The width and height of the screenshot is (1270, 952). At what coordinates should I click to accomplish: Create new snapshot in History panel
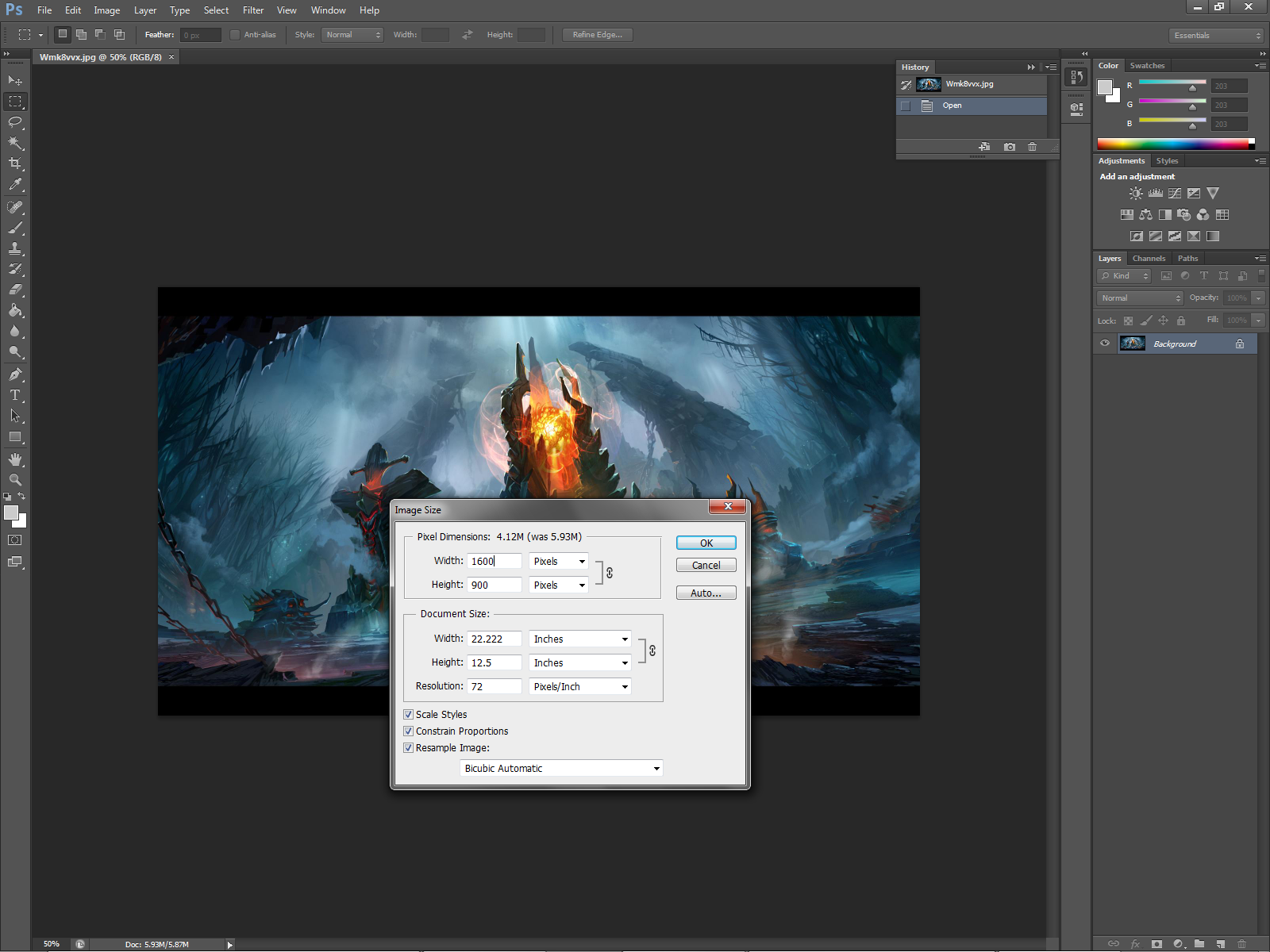pos(1009,147)
